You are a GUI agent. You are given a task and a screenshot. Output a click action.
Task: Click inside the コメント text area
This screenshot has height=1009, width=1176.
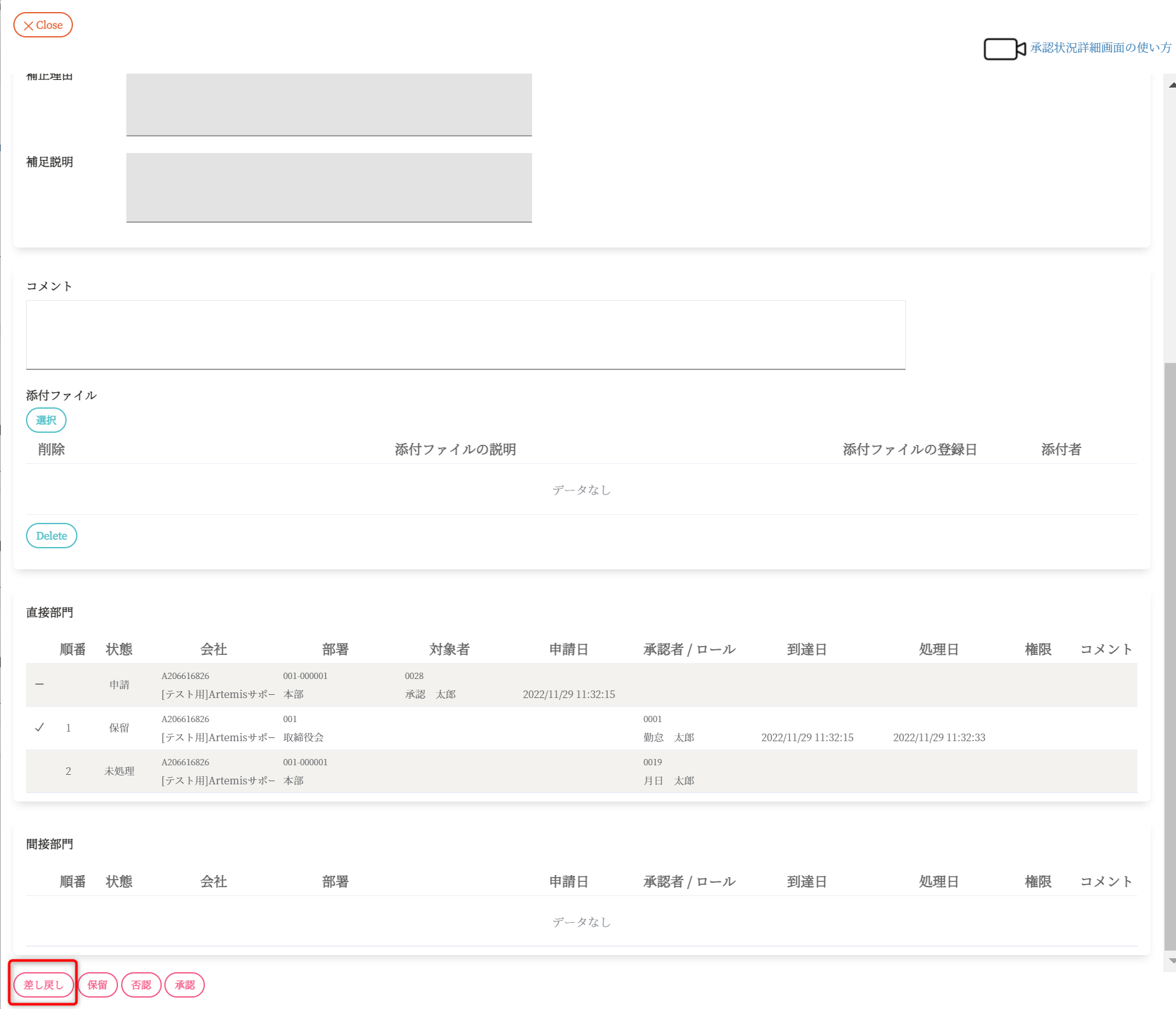(x=465, y=334)
